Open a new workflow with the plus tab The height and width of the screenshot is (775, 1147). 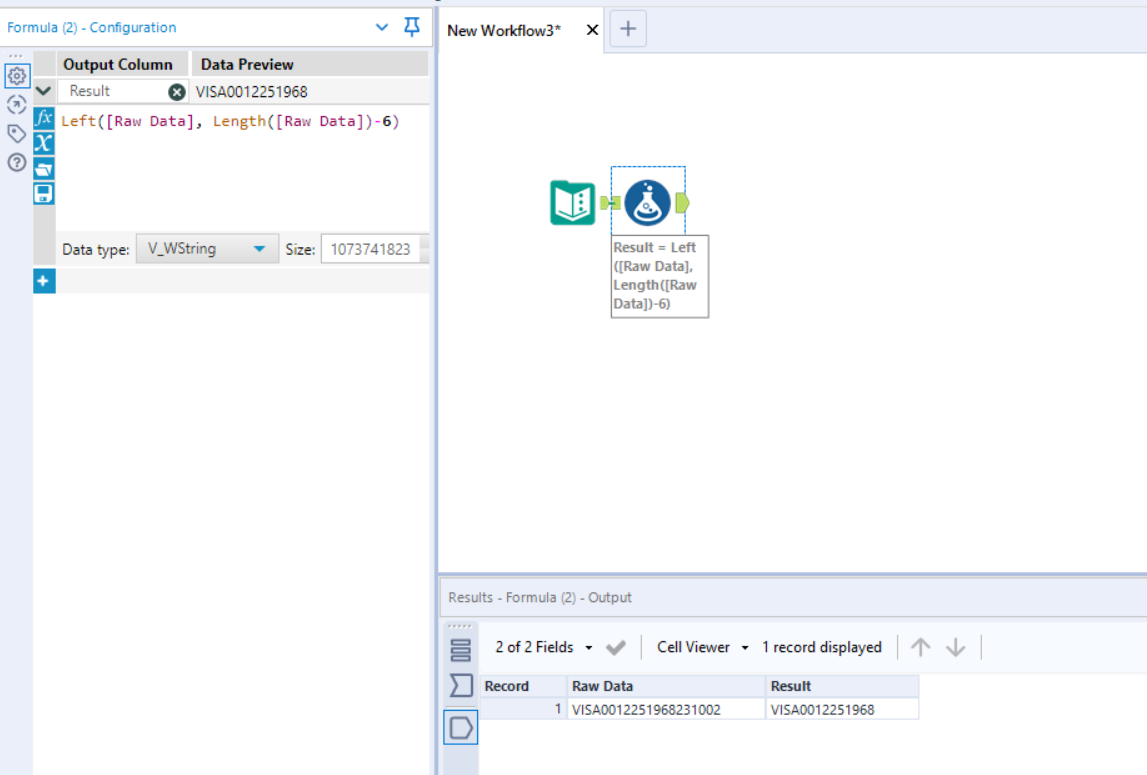point(628,29)
